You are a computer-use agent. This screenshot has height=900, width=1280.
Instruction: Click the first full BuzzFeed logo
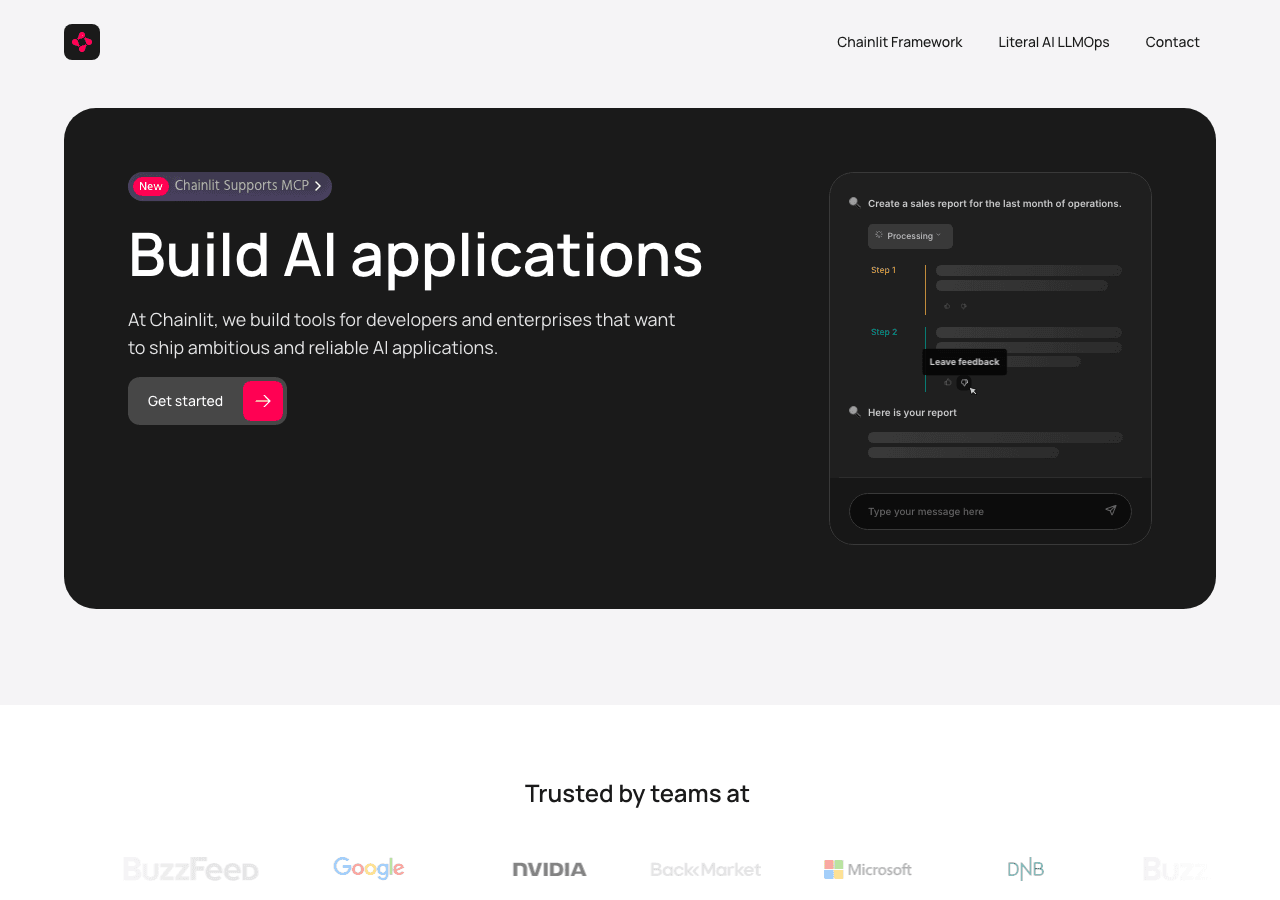[x=191, y=869]
